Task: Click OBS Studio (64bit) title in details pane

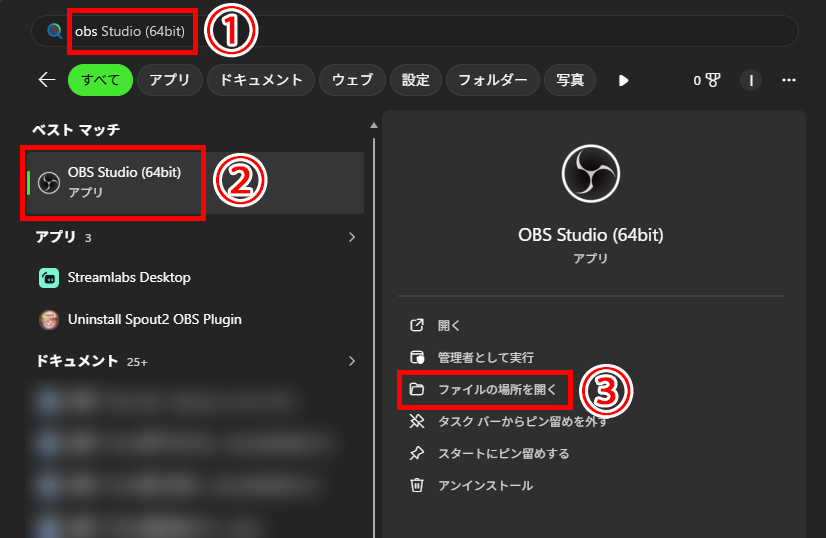Action: point(591,234)
